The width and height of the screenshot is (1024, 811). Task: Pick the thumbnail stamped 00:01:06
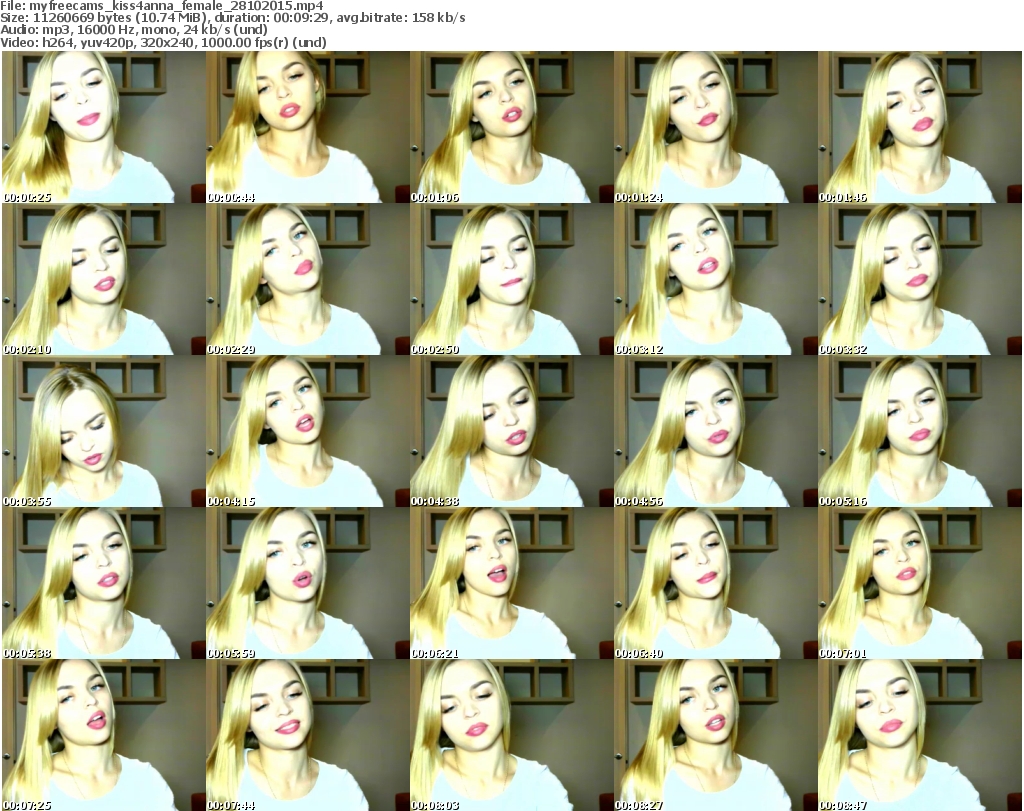click(x=511, y=127)
